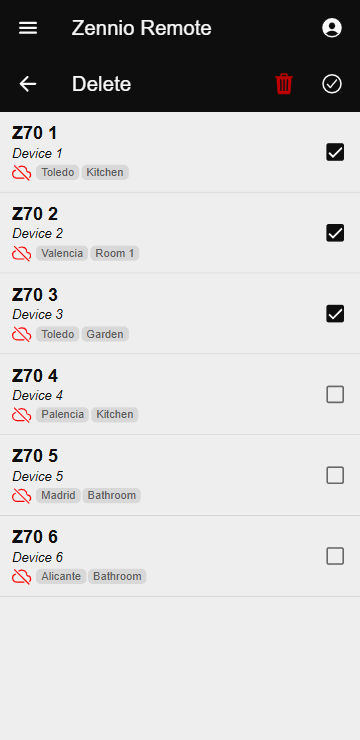Click the offline cloud icon for Z70 4
The height and width of the screenshot is (740, 360).
point(22,415)
